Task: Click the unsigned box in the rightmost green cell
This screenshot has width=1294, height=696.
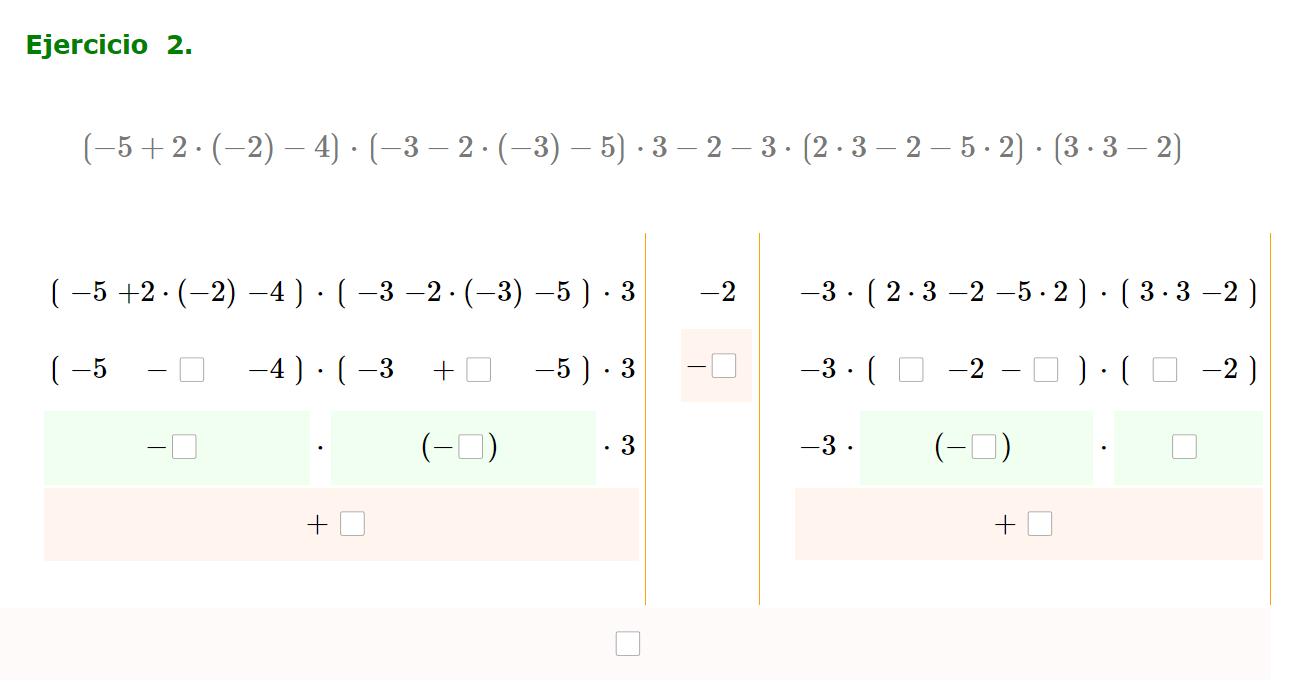Action: [1185, 447]
